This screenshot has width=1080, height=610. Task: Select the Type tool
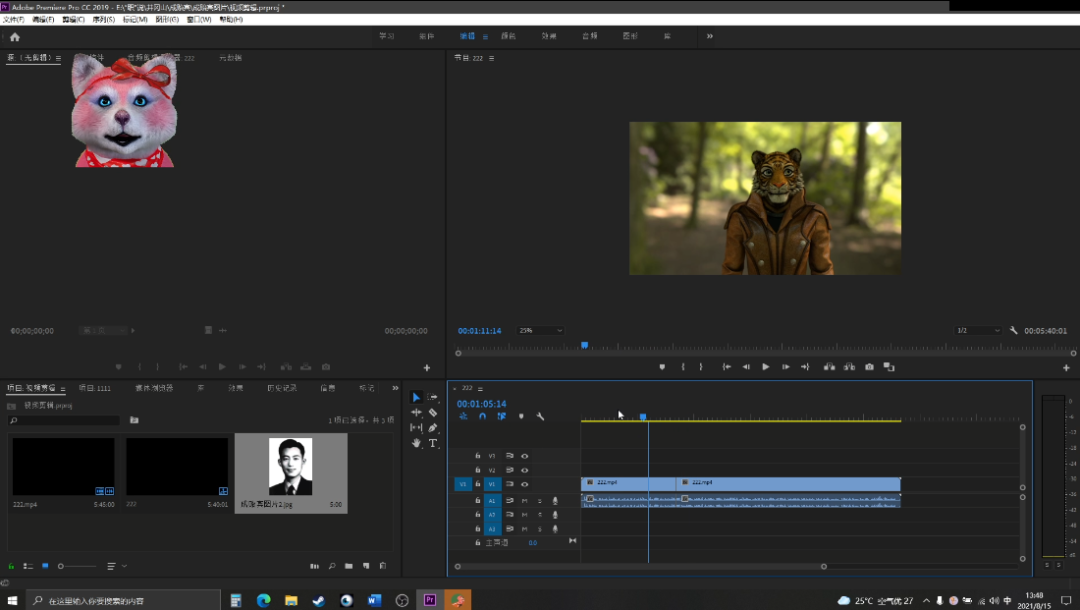click(433, 443)
